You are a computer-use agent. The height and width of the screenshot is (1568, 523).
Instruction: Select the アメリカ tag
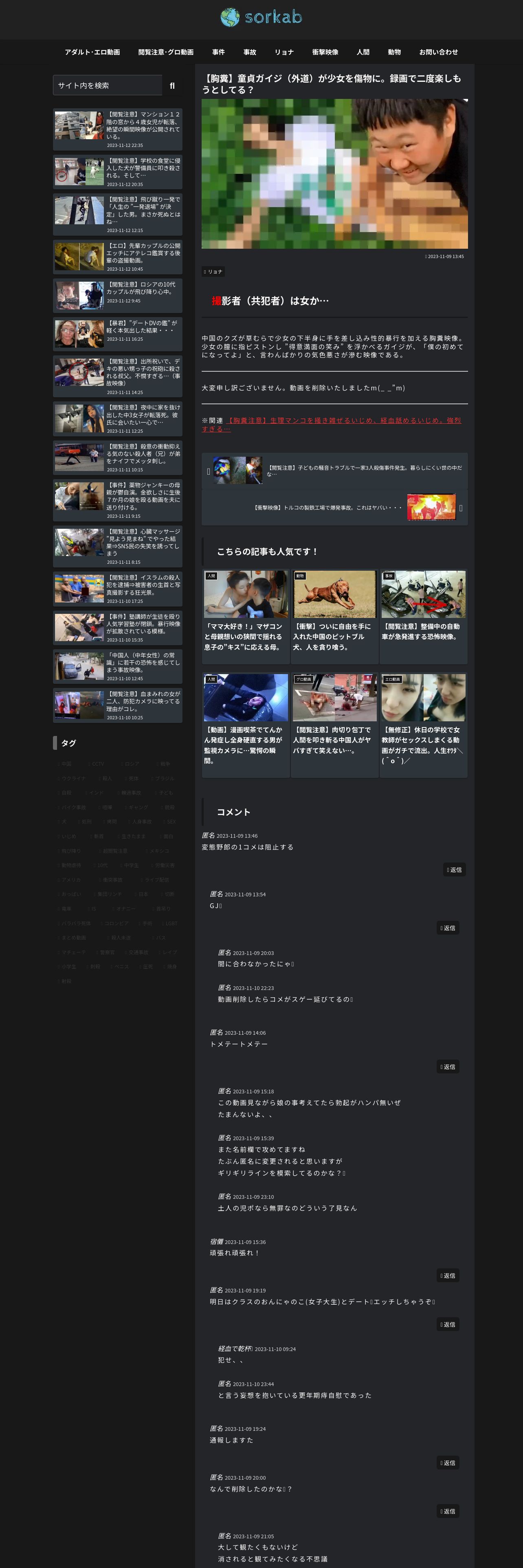click(69, 880)
